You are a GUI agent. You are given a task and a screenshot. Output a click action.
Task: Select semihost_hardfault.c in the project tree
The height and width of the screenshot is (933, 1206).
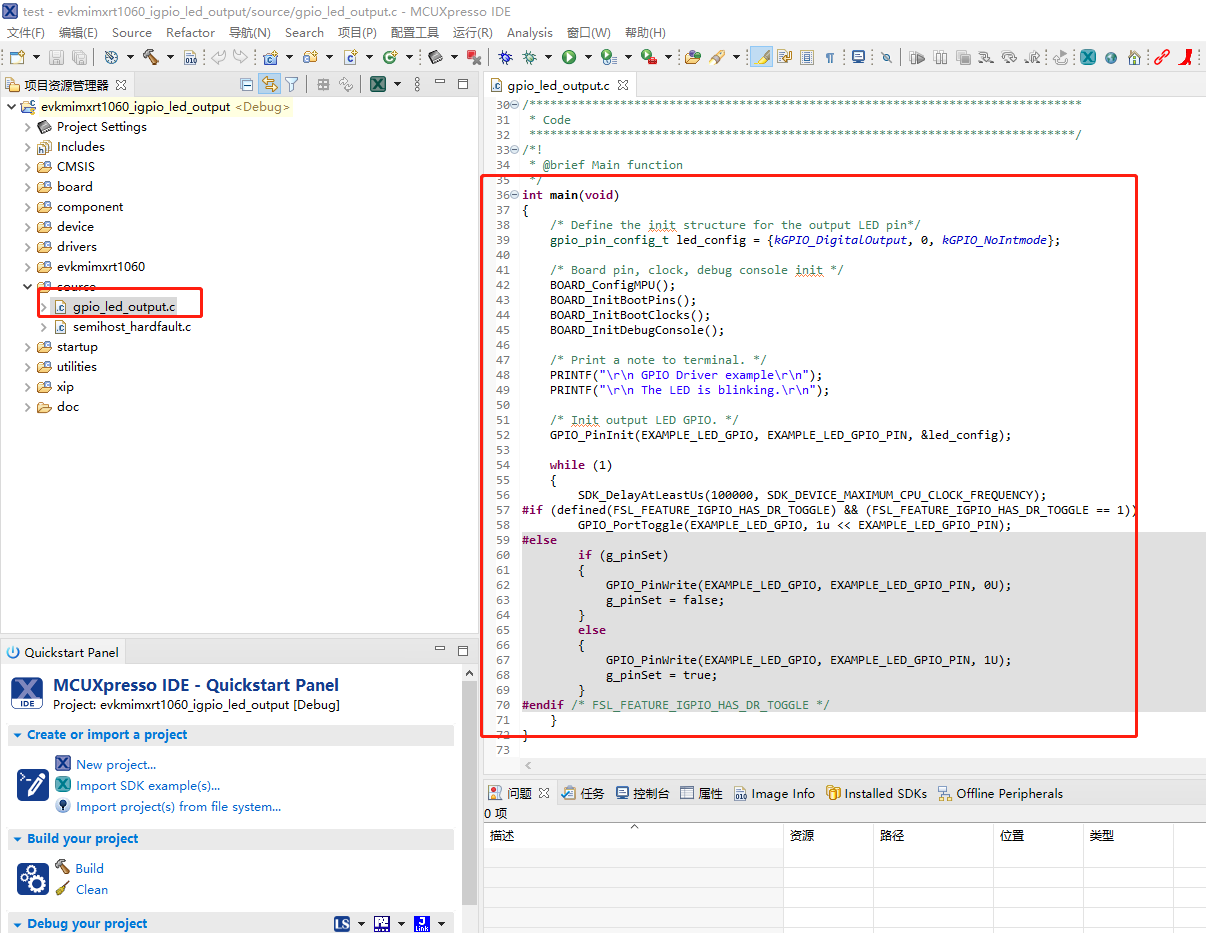click(x=132, y=327)
